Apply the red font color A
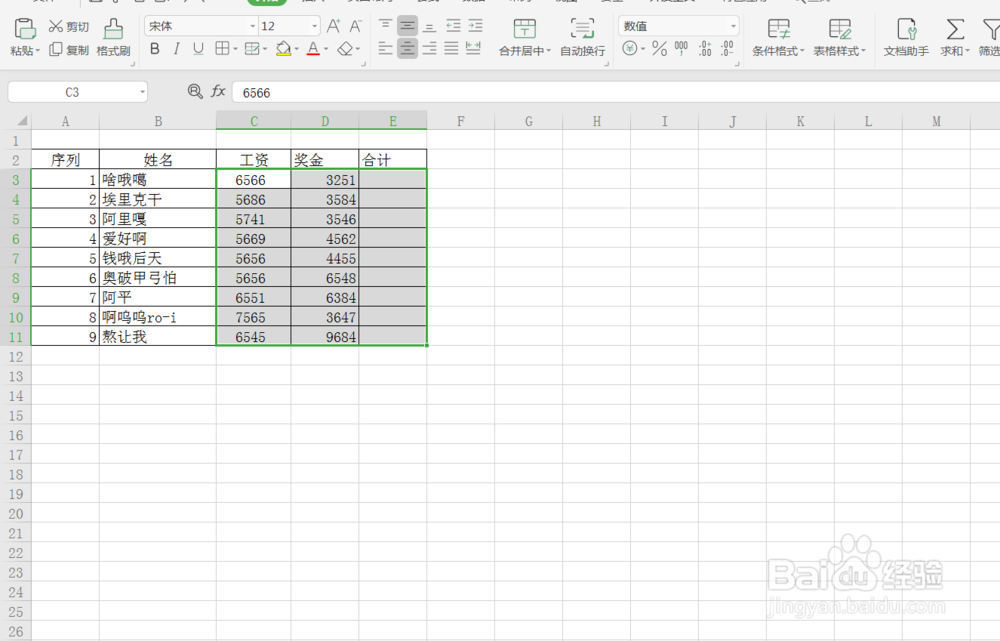This screenshot has height=641, width=1000. coord(312,48)
